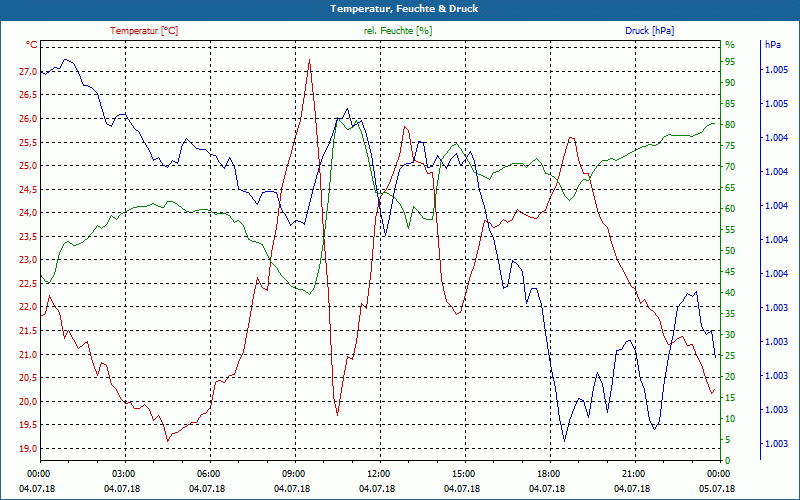Click the 18:00 time axis label
Viewport: 800px width, 500px height.
pos(548,473)
